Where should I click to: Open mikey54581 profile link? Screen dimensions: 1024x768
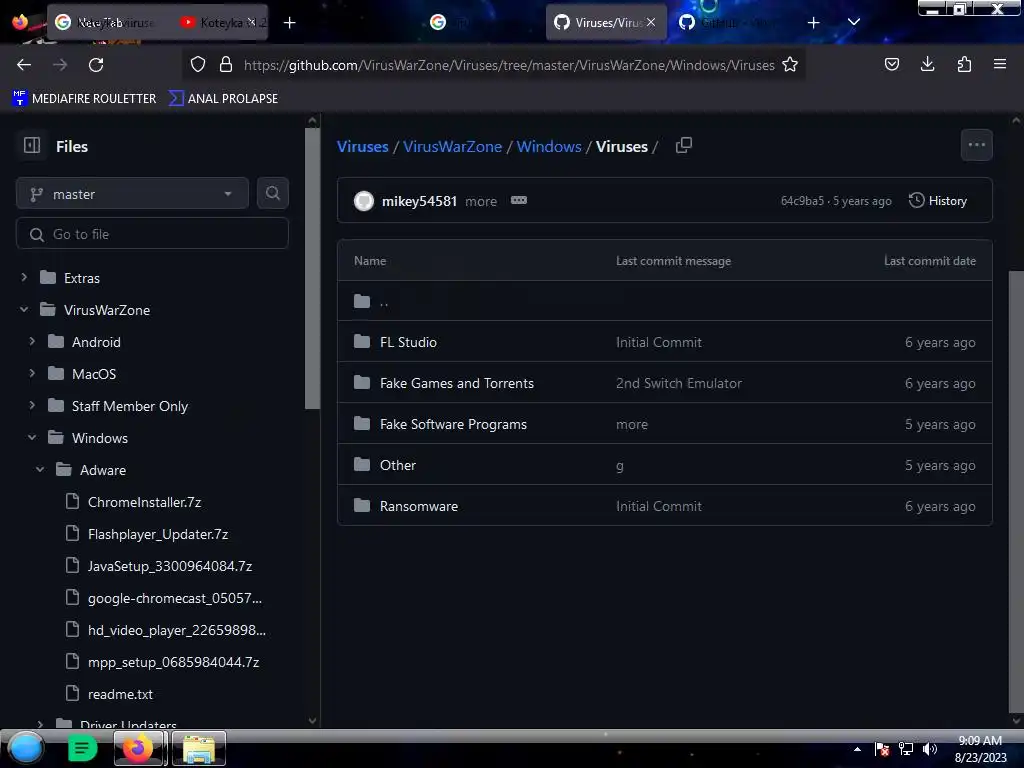pos(419,201)
